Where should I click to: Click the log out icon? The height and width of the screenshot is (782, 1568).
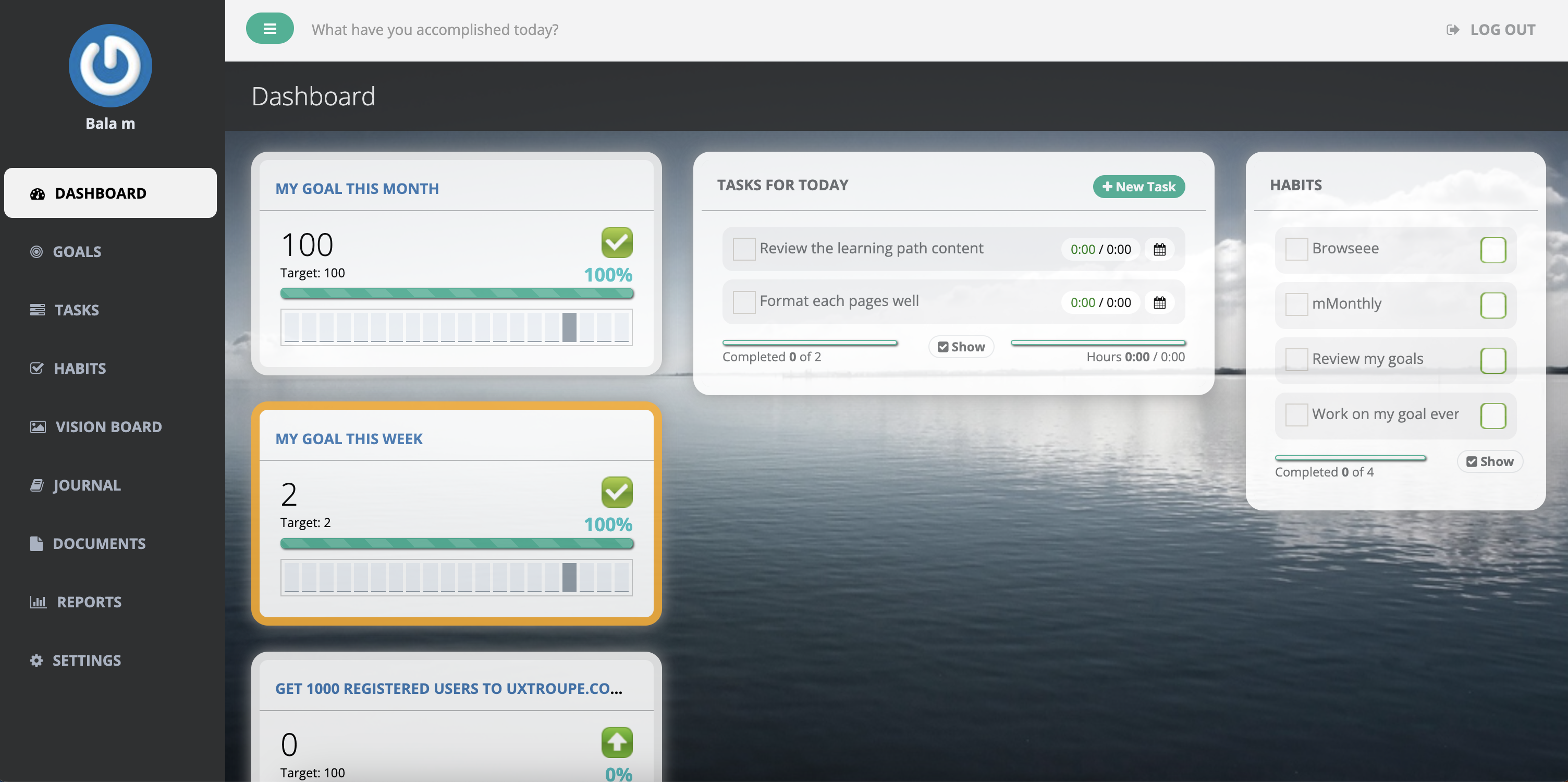point(1452,30)
